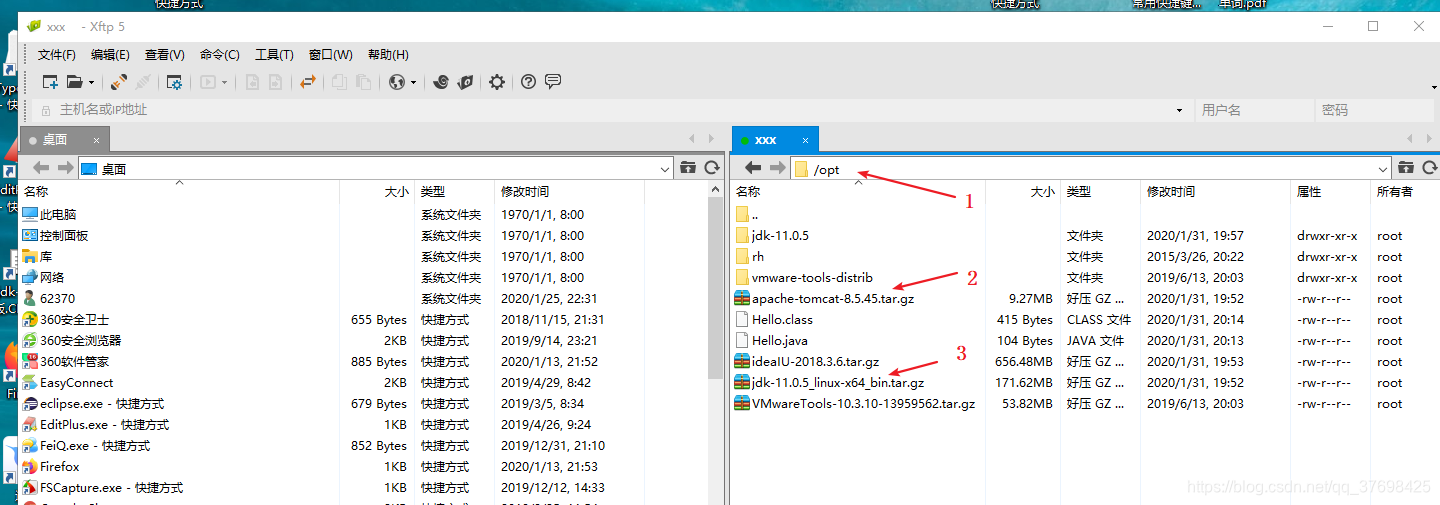Click the Open Session folder icon
Viewport: 1440px width, 505px height.
coord(74,82)
